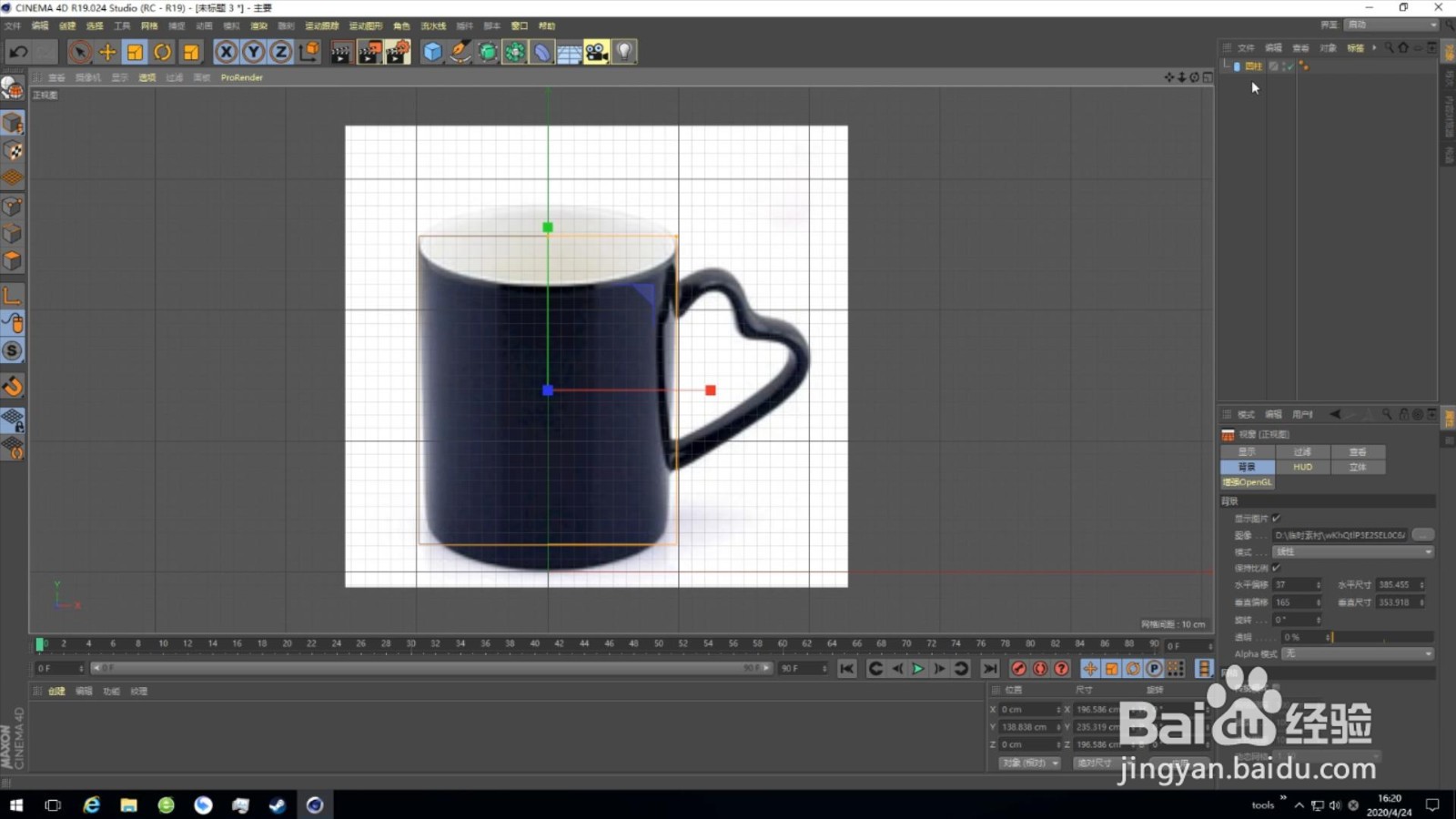1456x819 pixels.
Task: Select the Rotate tool in the toolbar
Action: (x=162, y=52)
